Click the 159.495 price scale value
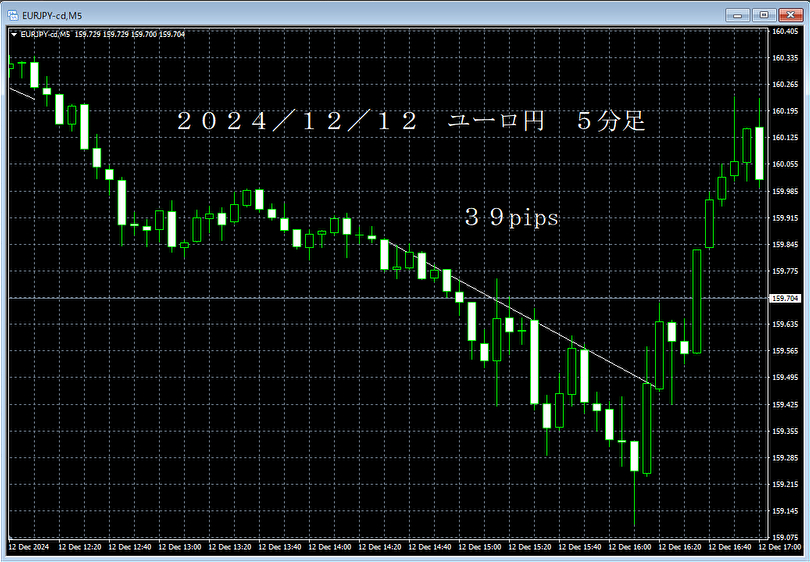 click(x=785, y=378)
